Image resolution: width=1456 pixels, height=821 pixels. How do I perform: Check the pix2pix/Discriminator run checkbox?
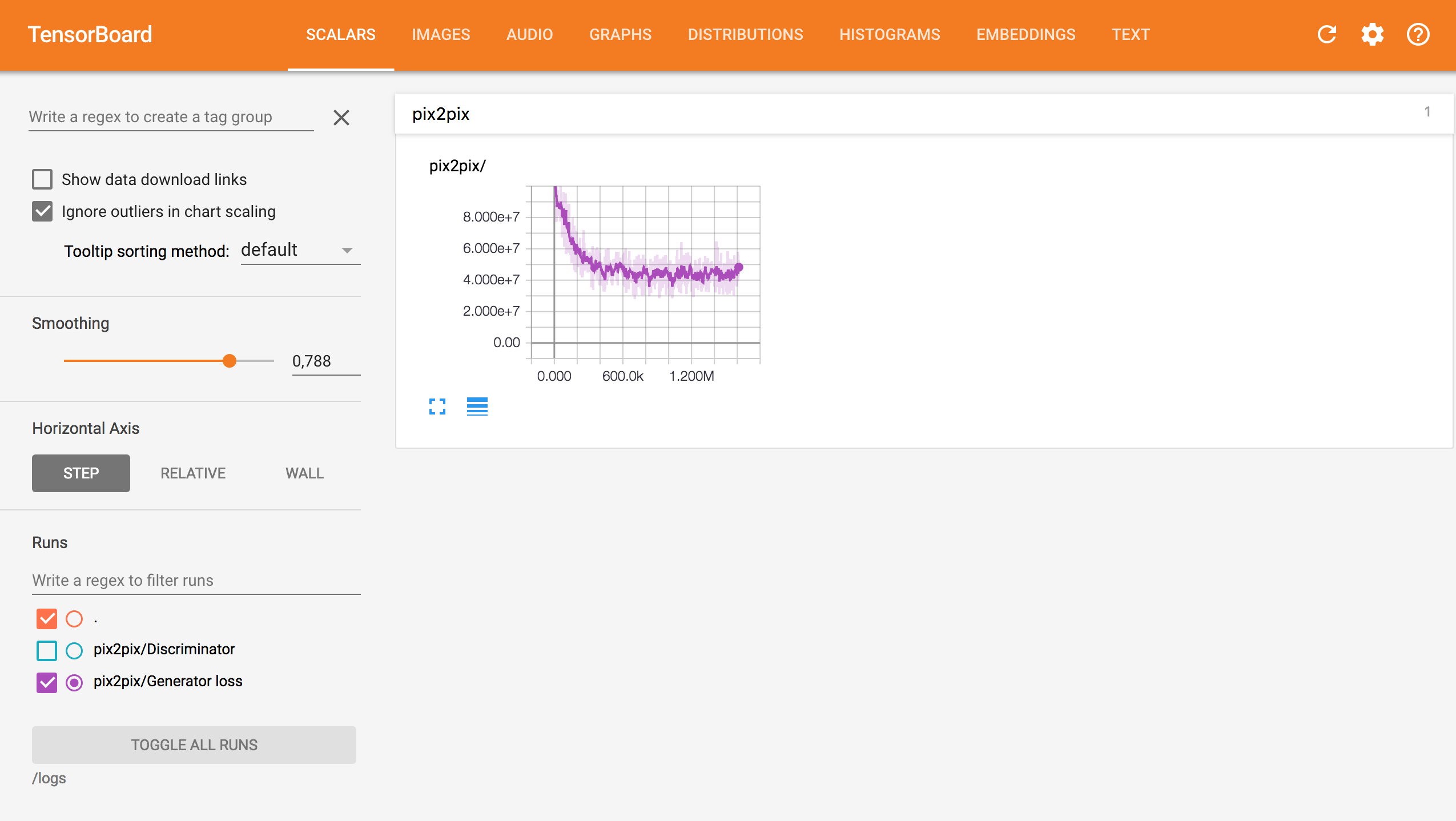point(47,650)
